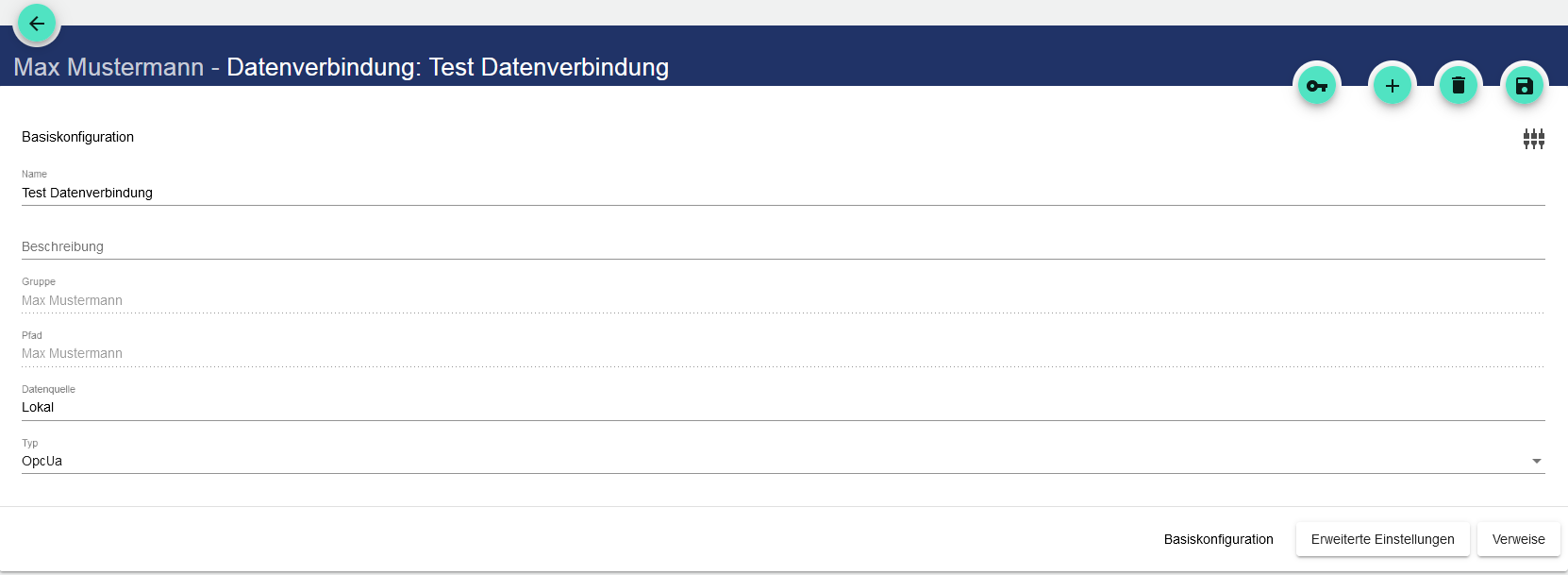
Task: Select the OpcUa value in Typ
Action: pos(42,461)
